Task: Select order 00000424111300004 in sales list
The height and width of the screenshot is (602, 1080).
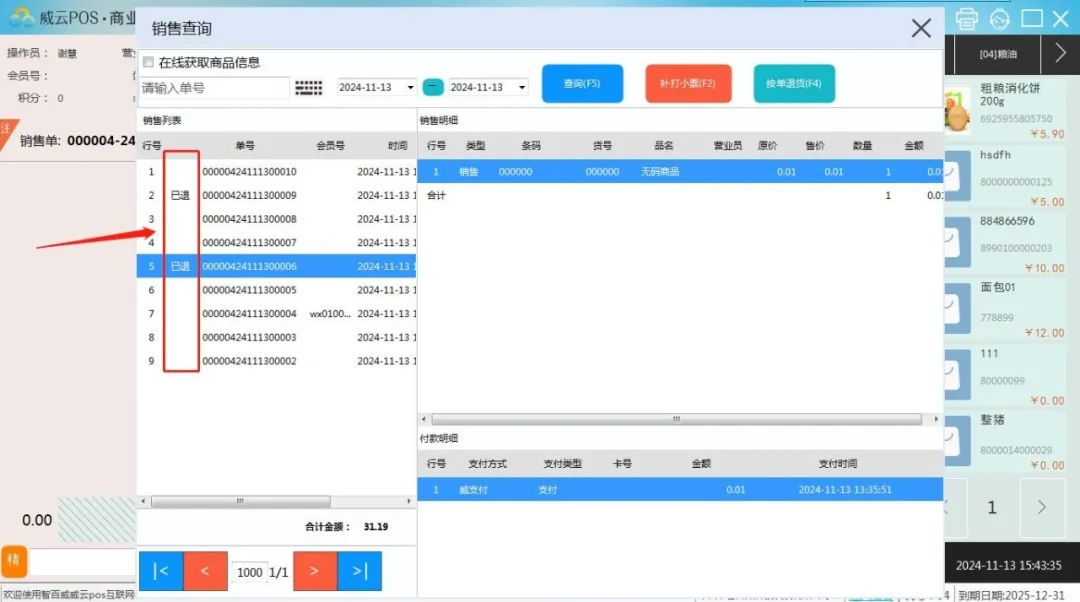Action: [x=249, y=314]
